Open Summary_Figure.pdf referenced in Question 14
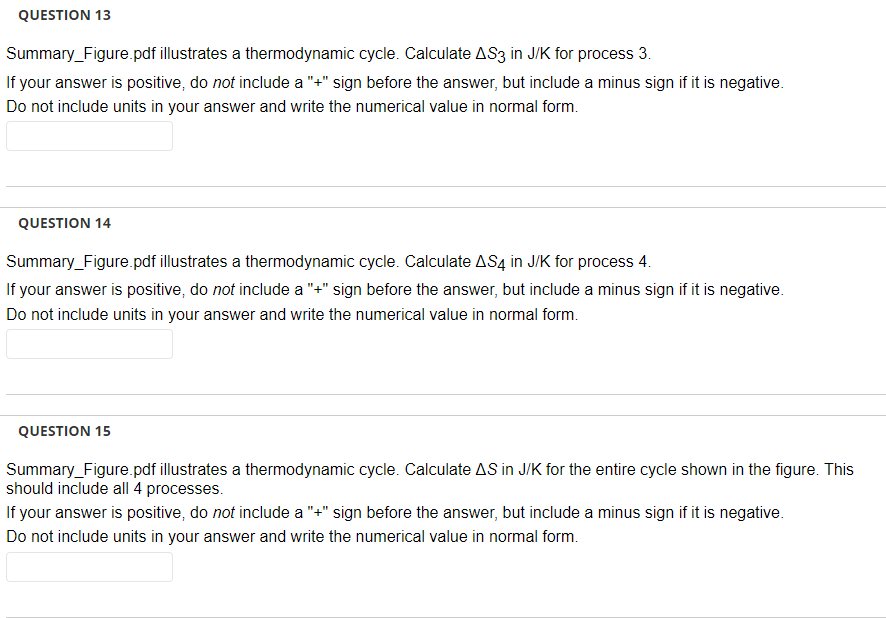This screenshot has width=886, height=618. [x=75, y=261]
